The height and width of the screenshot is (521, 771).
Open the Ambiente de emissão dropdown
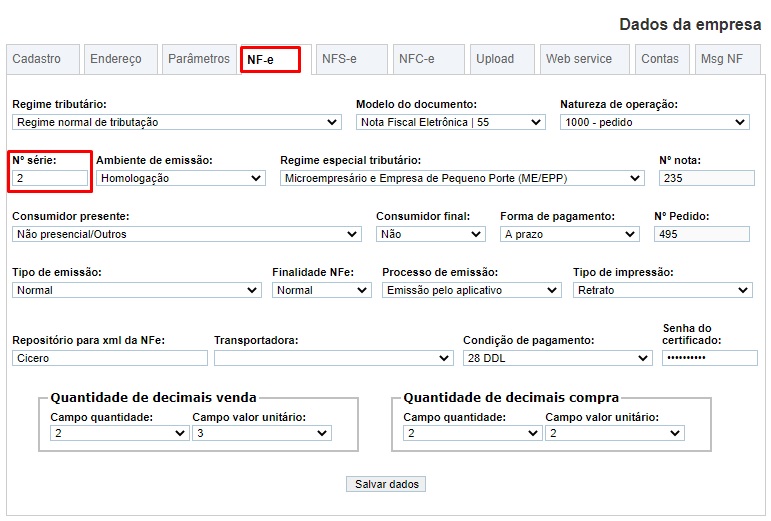181,178
